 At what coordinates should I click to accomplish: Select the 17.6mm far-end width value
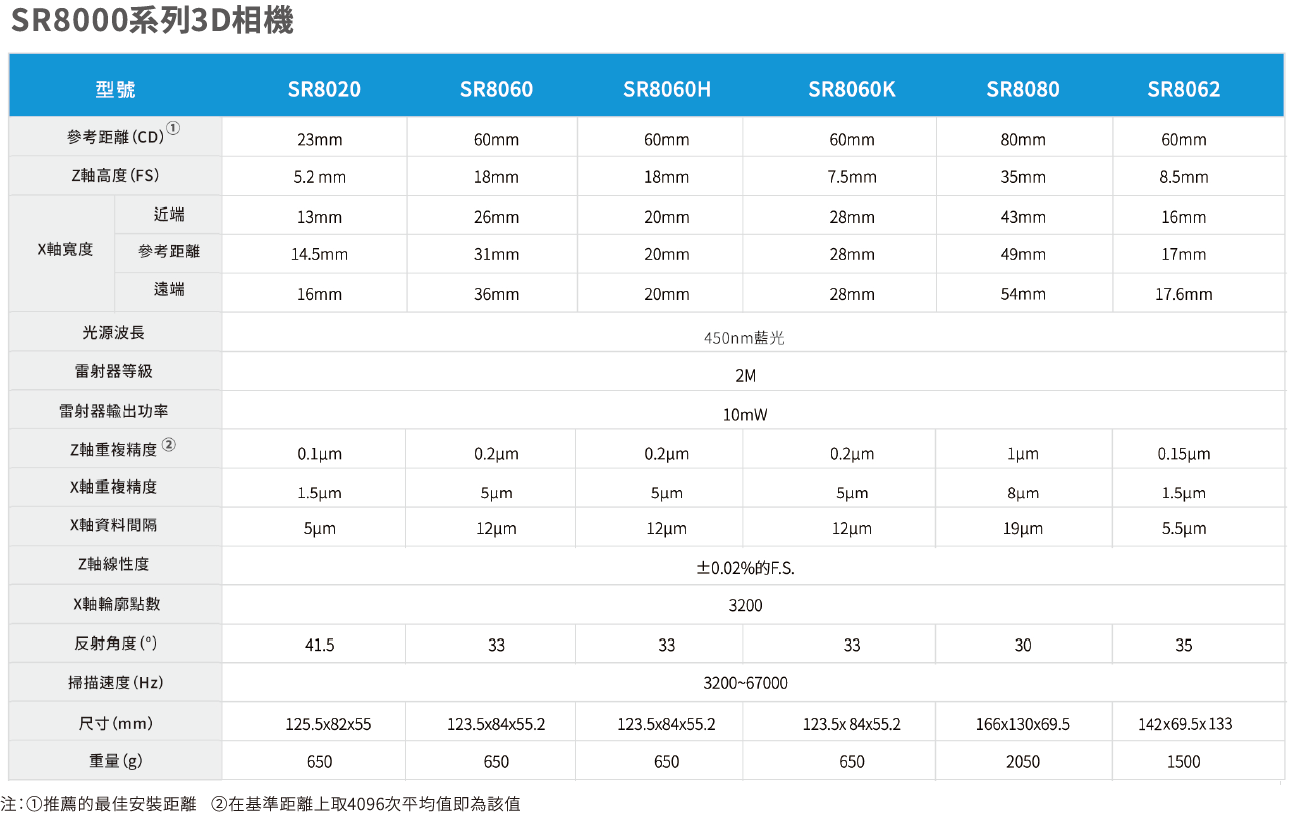(1184, 294)
